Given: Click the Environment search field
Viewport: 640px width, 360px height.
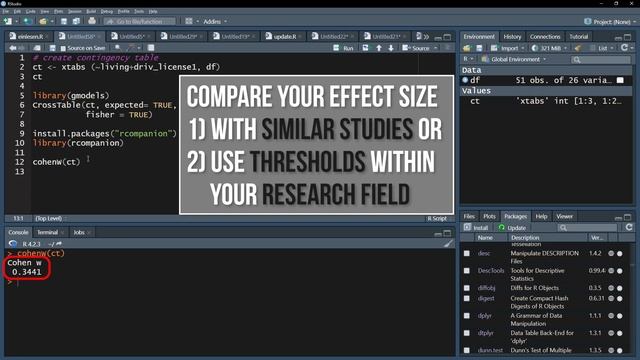Looking at the screenshot, I should 600,60.
